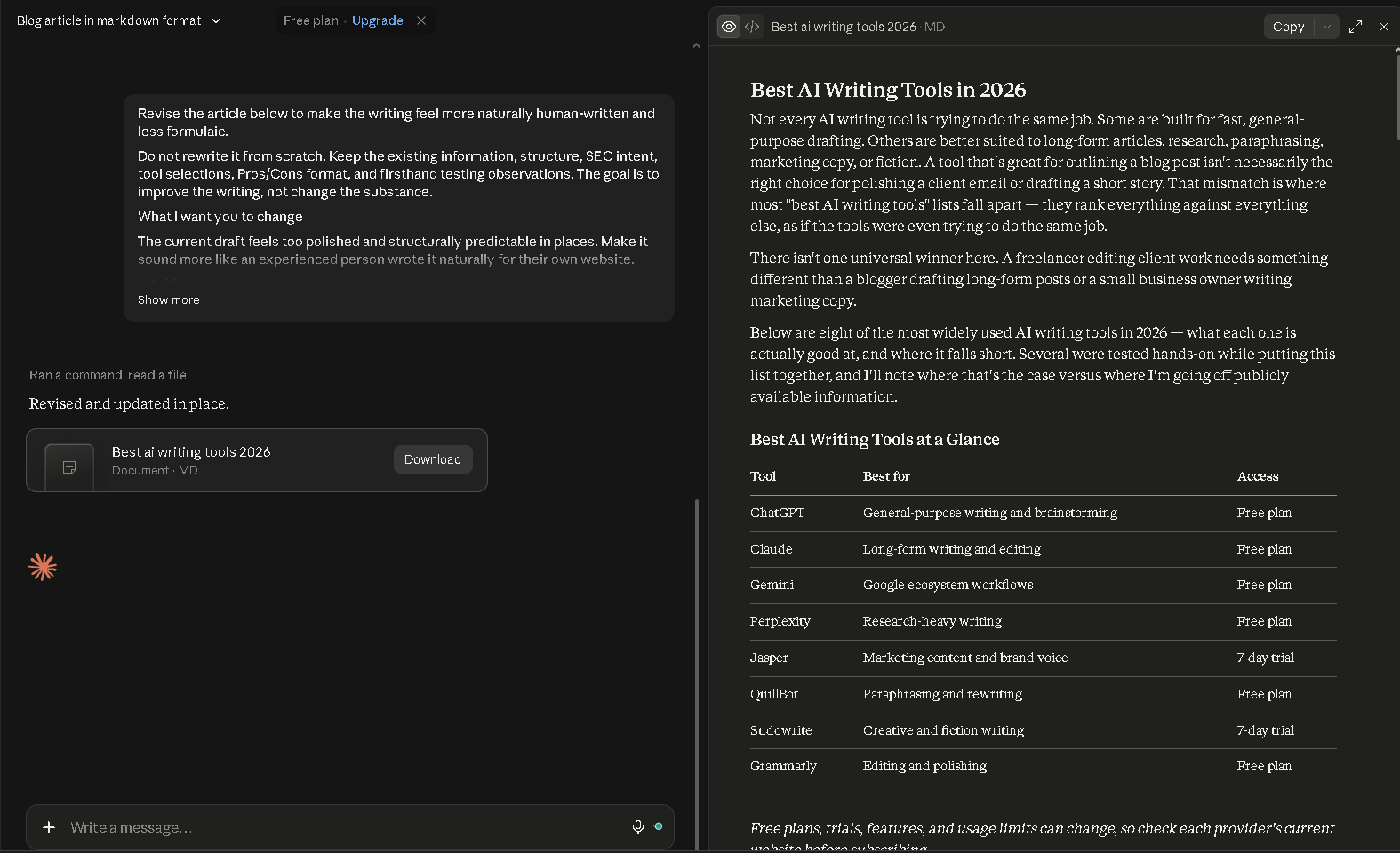
Task: Select the Gemini table cell
Action: [772, 585]
